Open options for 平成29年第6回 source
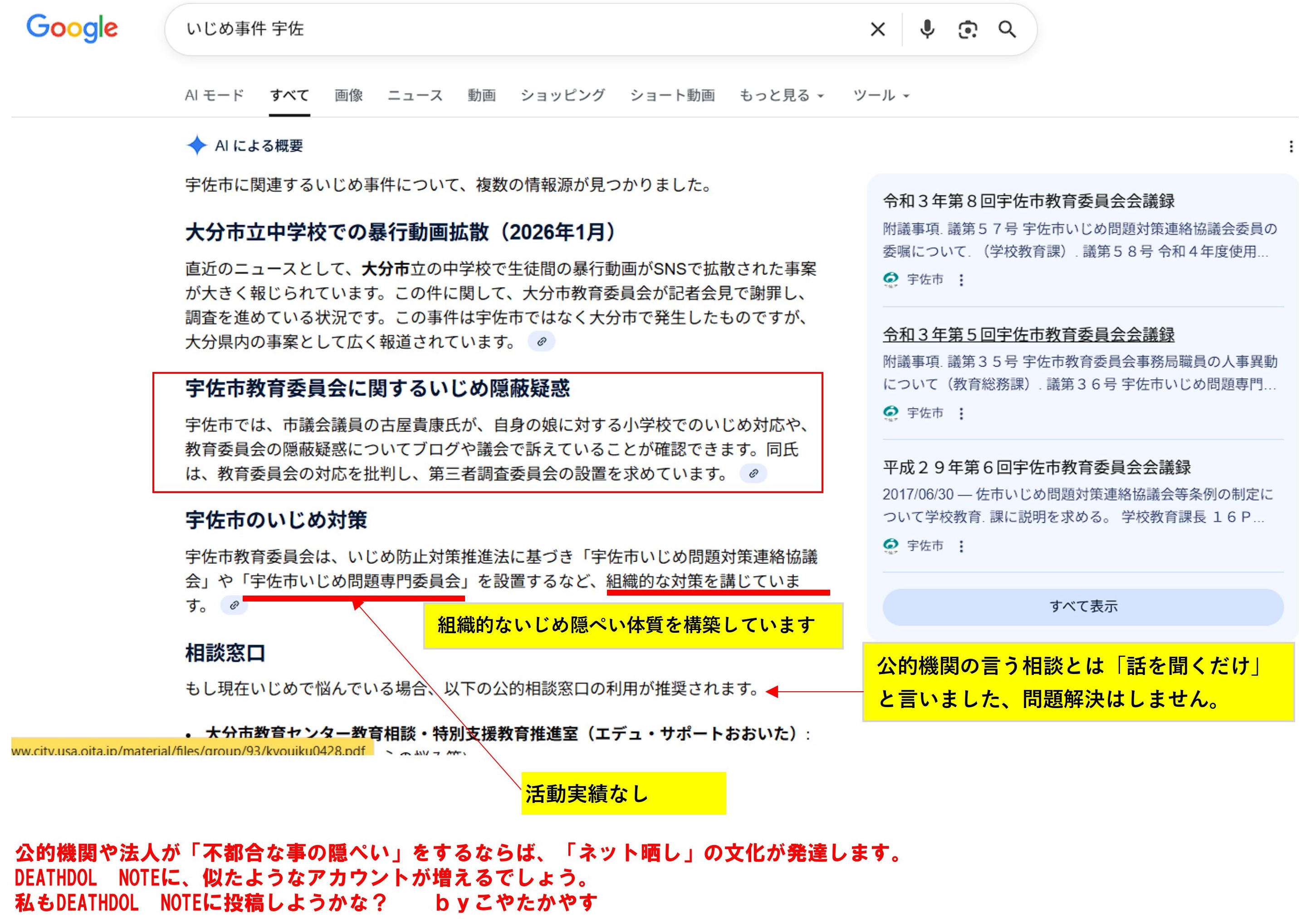This screenshot has width=1316, height=919. tap(961, 546)
